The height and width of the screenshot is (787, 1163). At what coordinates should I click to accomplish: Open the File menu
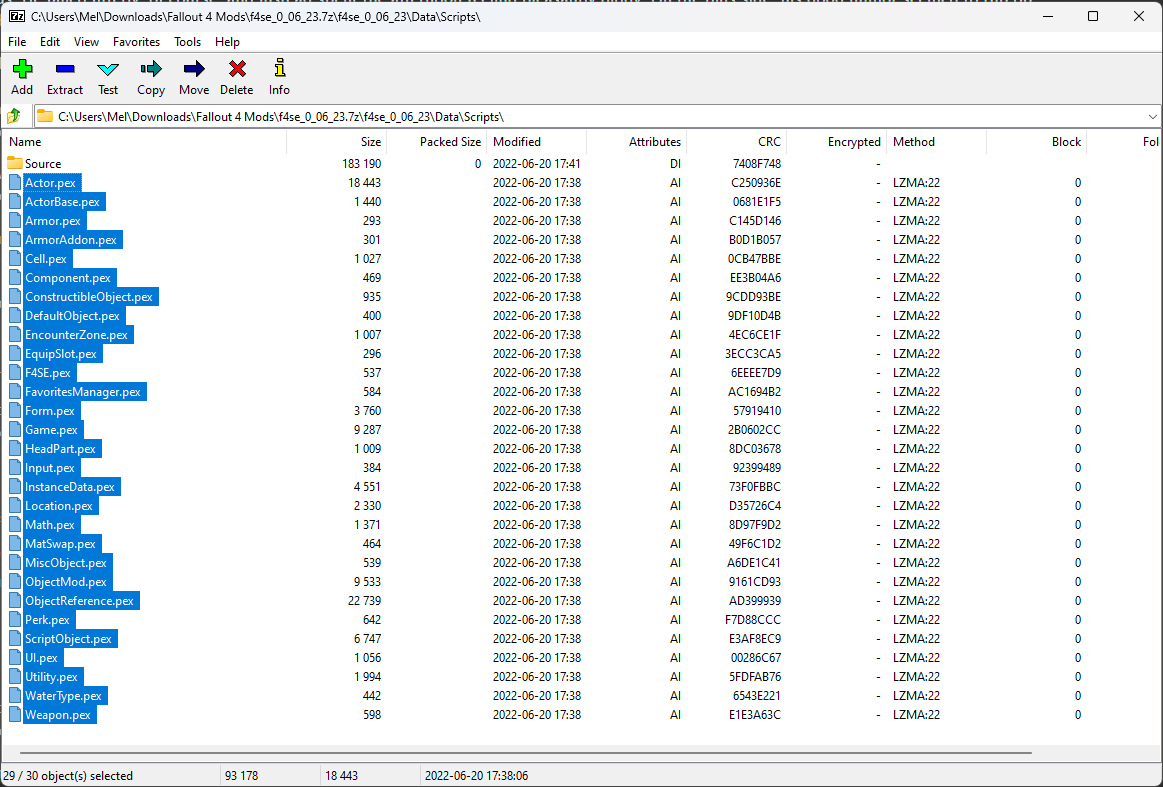(x=17, y=42)
